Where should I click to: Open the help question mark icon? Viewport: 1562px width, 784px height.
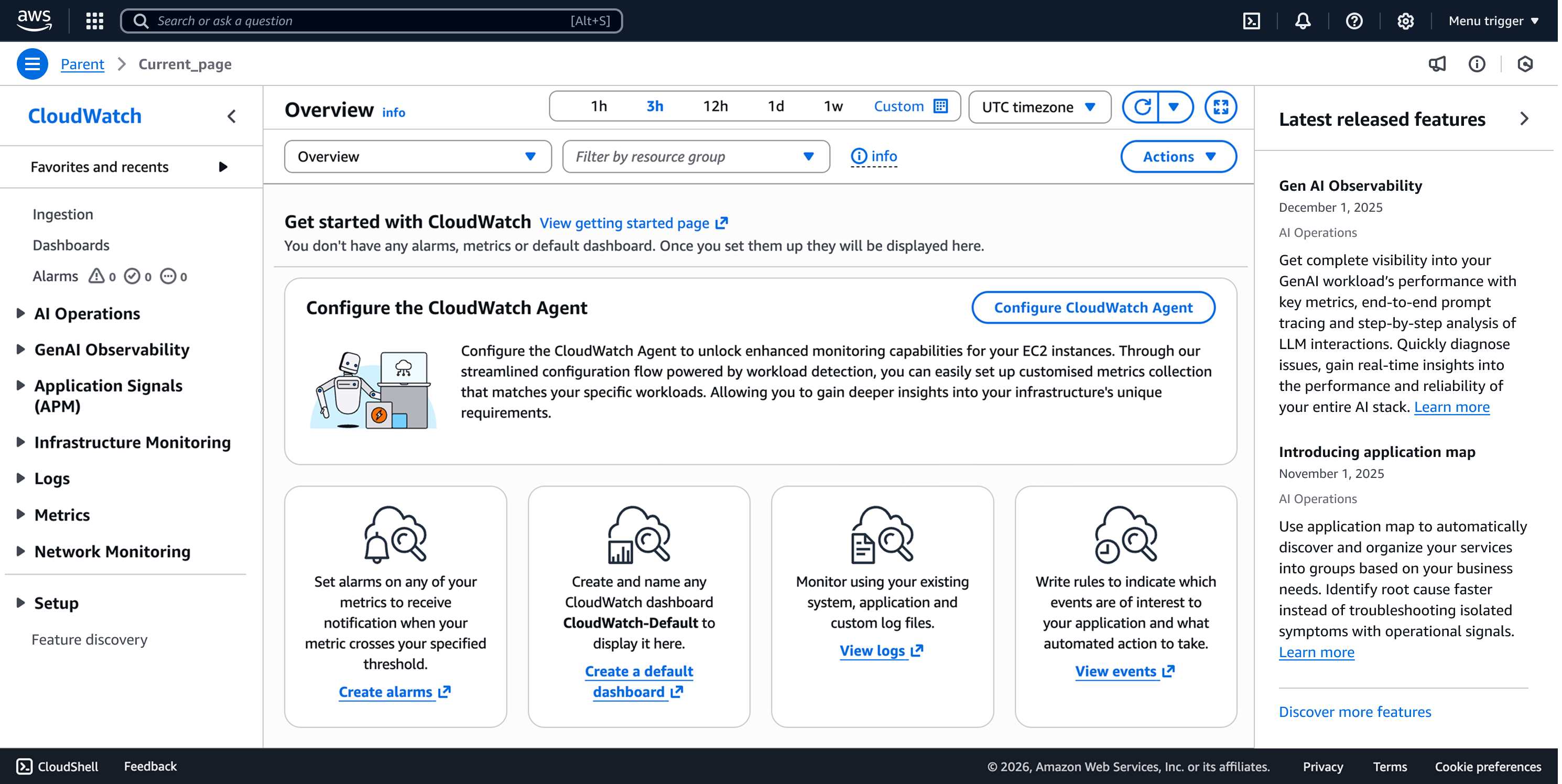click(1353, 21)
